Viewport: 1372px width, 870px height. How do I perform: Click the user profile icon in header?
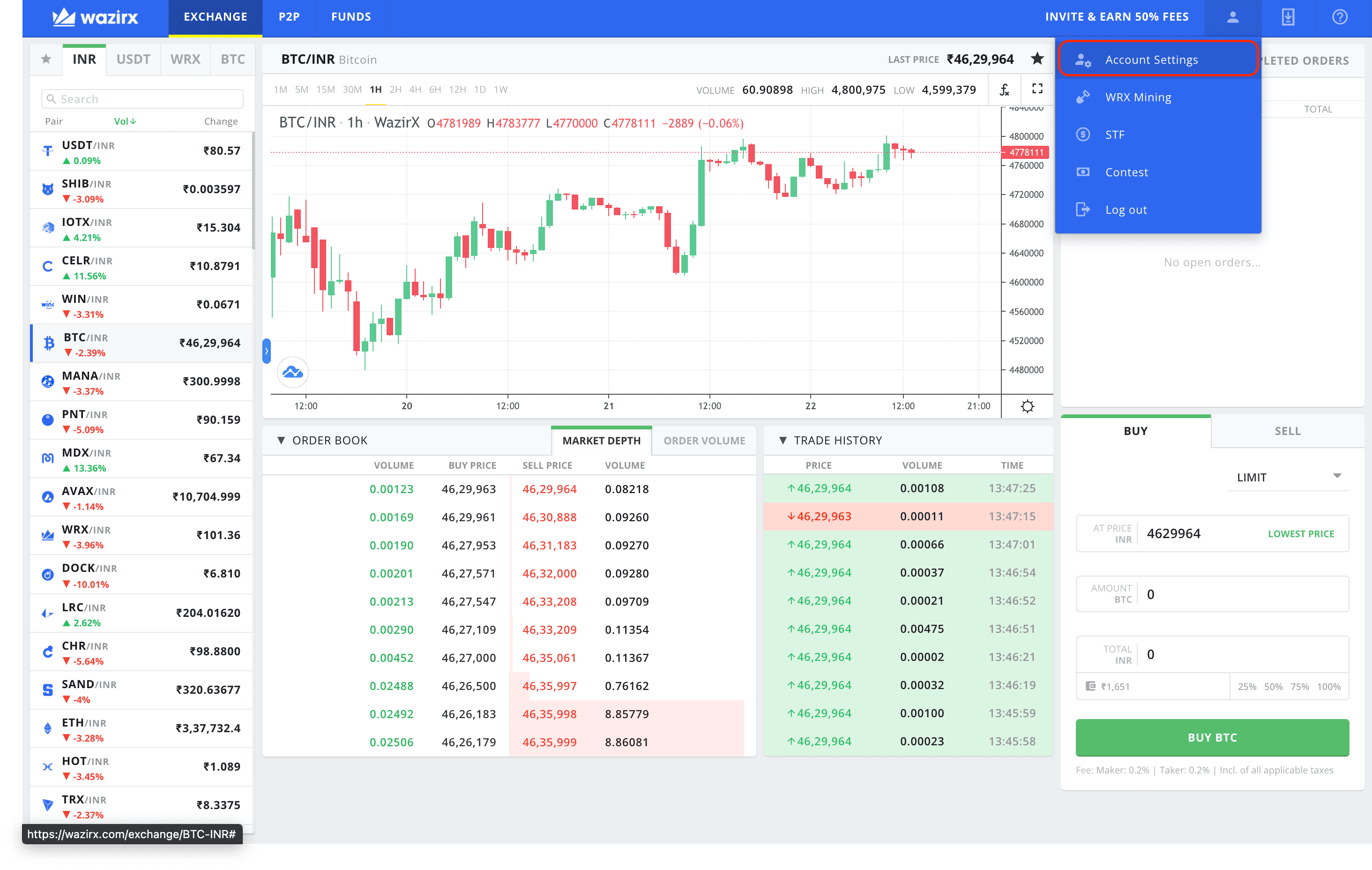1232,17
